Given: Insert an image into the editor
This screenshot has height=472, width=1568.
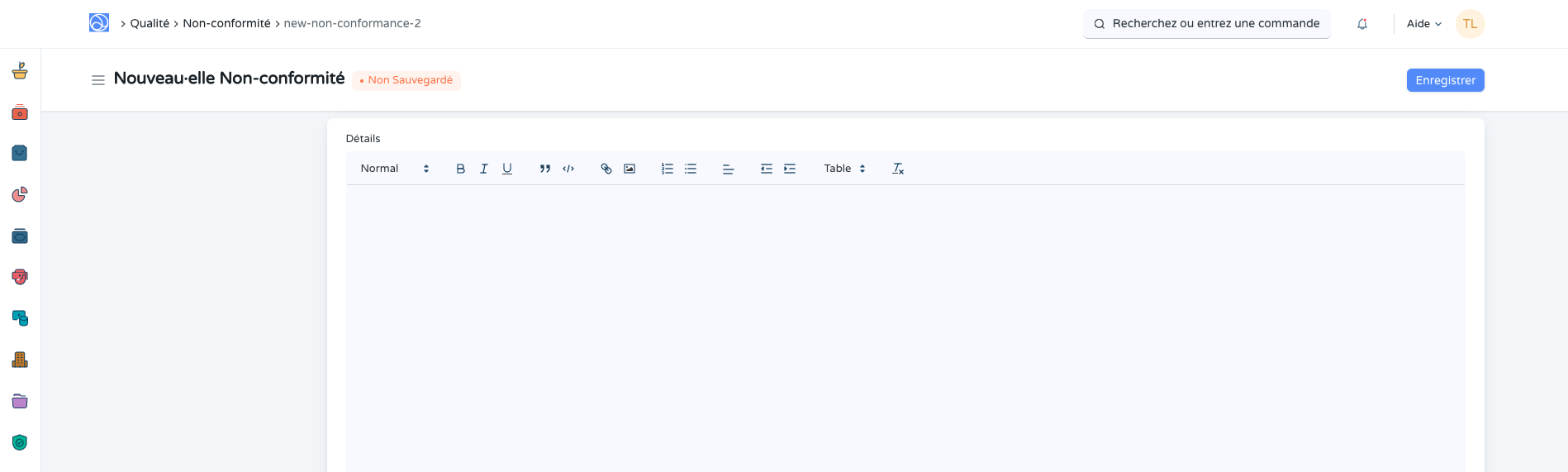Looking at the screenshot, I should pyautogui.click(x=630, y=169).
